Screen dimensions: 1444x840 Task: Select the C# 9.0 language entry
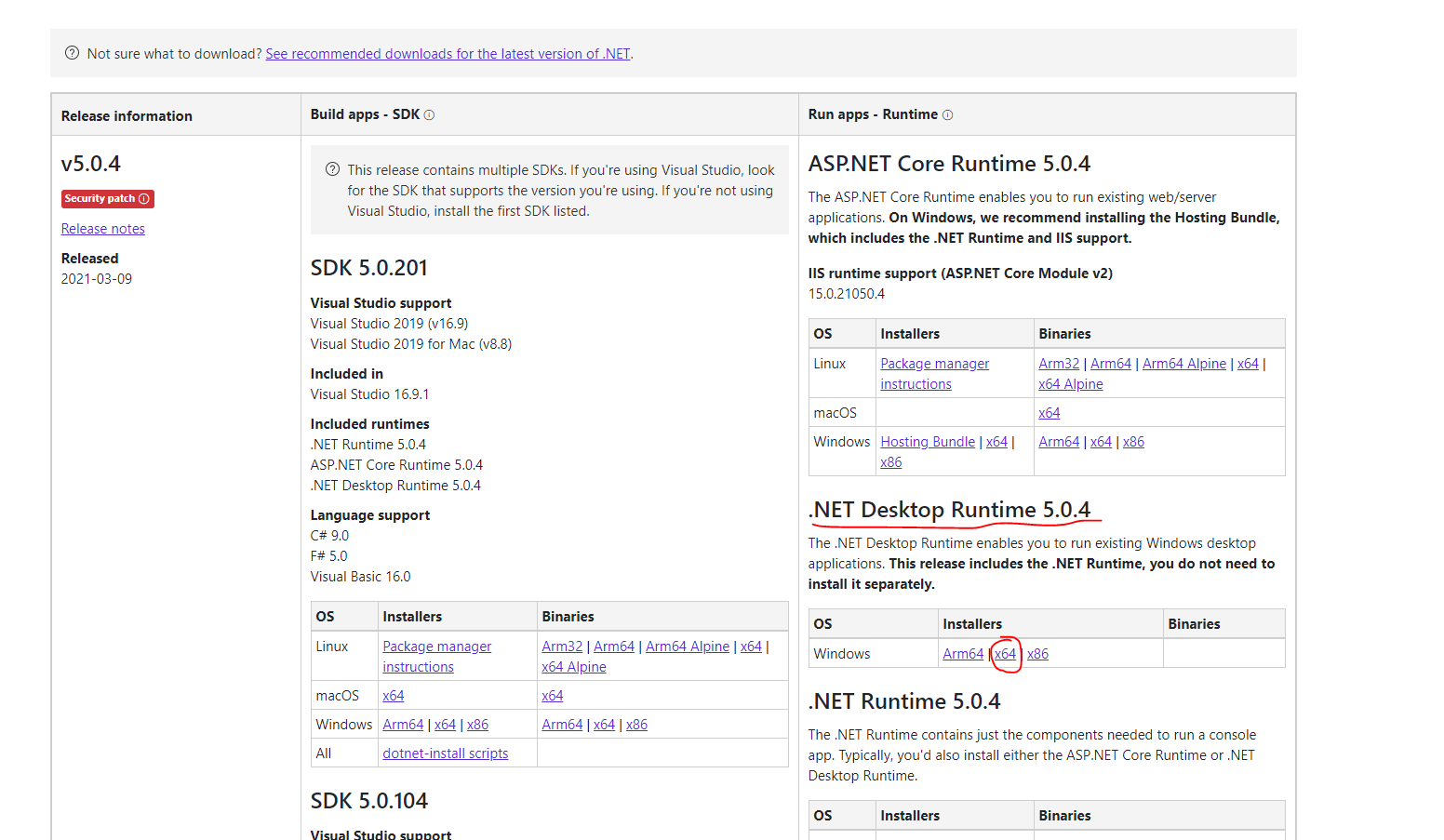coord(330,536)
